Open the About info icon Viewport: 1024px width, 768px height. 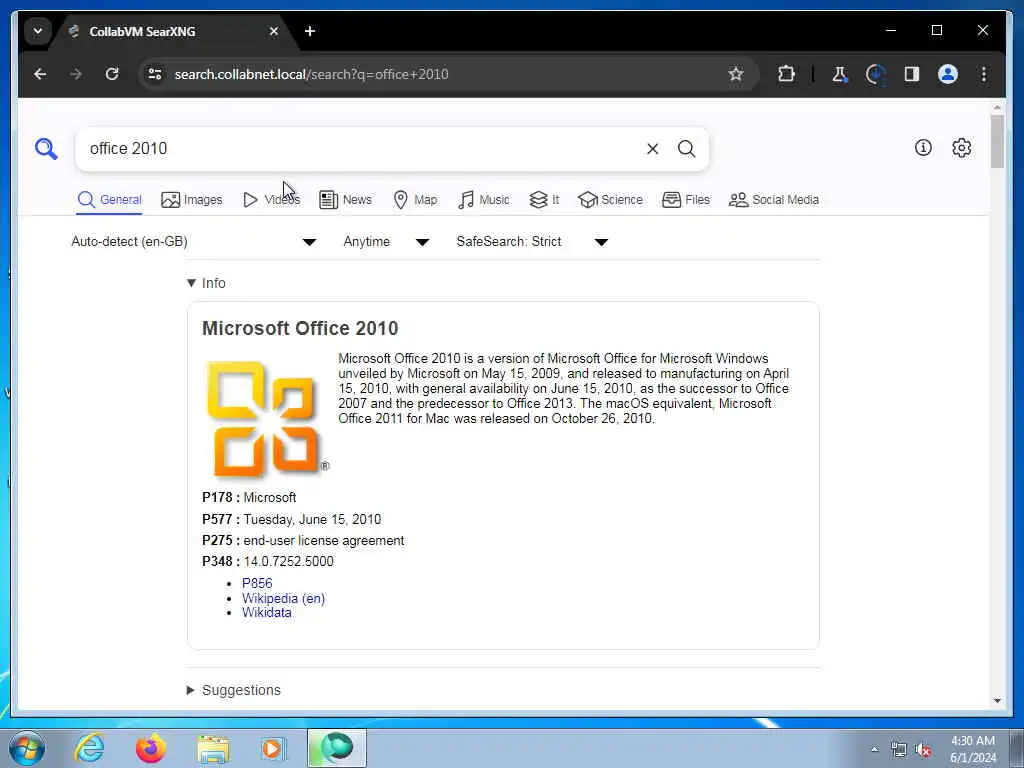click(x=923, y=148)
